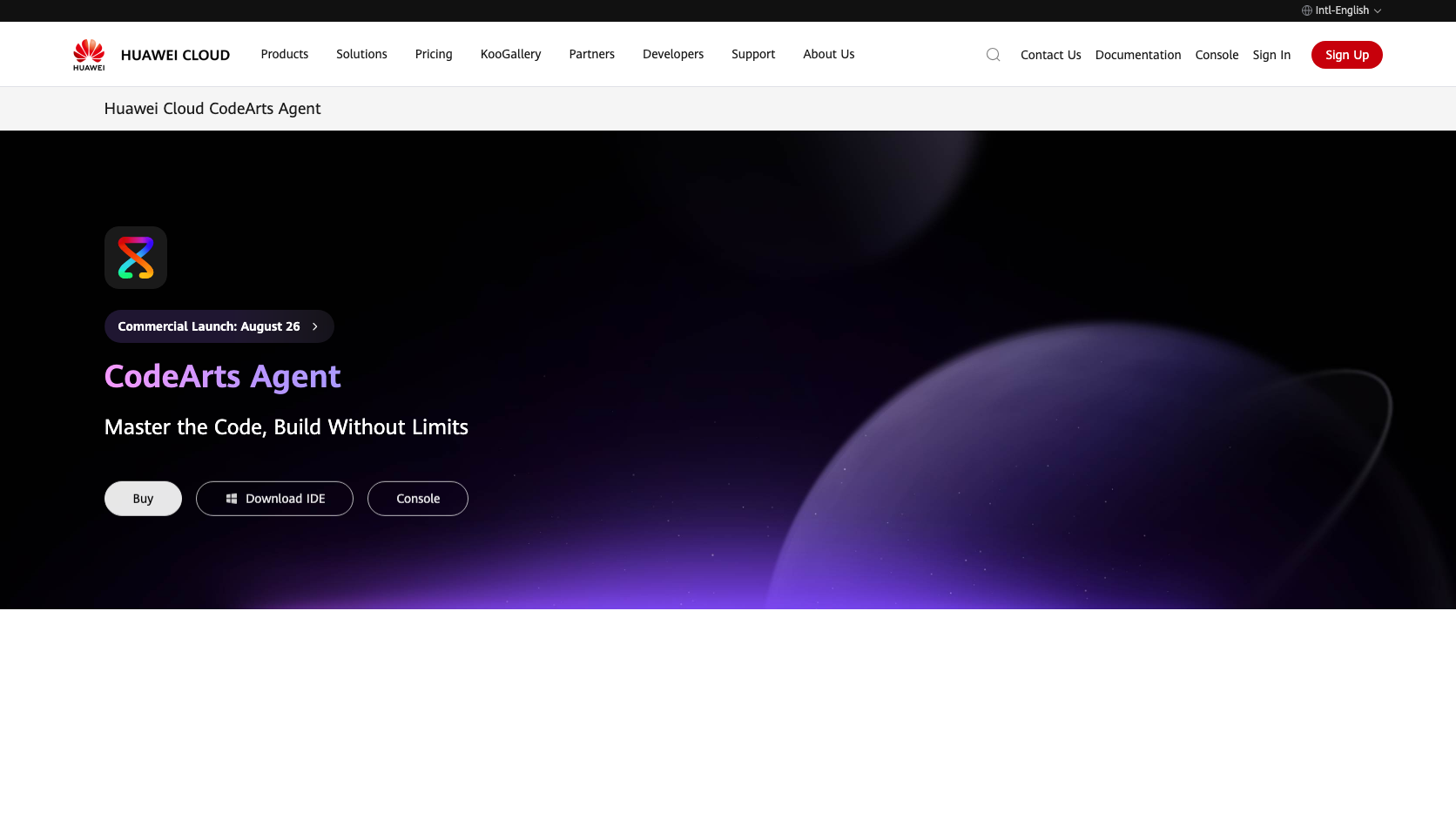Image resolution: width=1456 pixels, height=819 pixels.
Task: Open the Products menu
Action: [x=285, y=54]
